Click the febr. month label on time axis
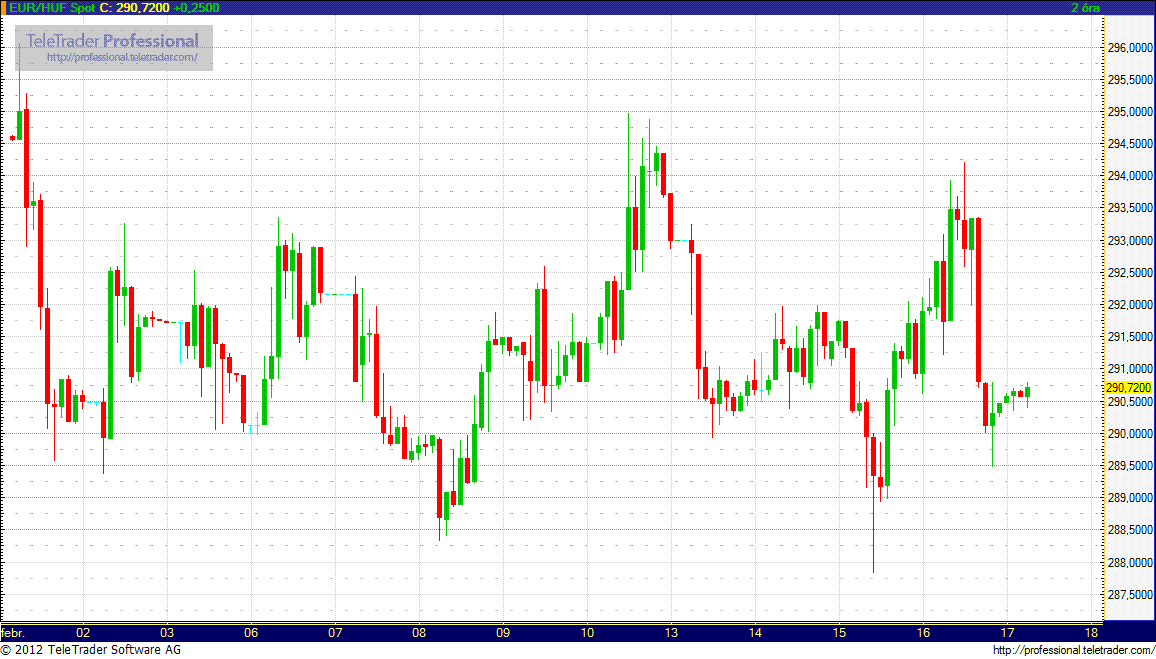The image size is (1156, 659). pos(13,632)
